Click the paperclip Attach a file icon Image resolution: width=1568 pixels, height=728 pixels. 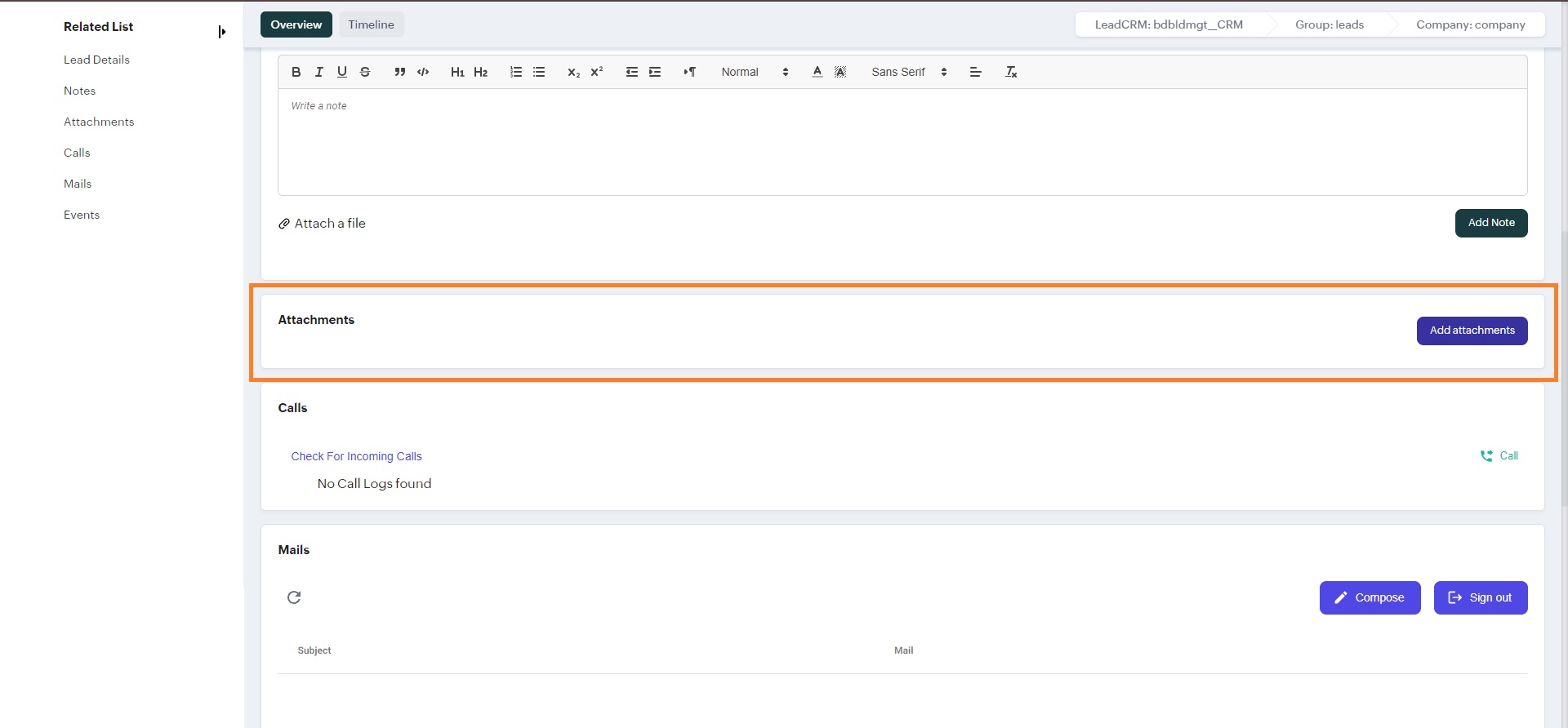click(x=284, y=224)
